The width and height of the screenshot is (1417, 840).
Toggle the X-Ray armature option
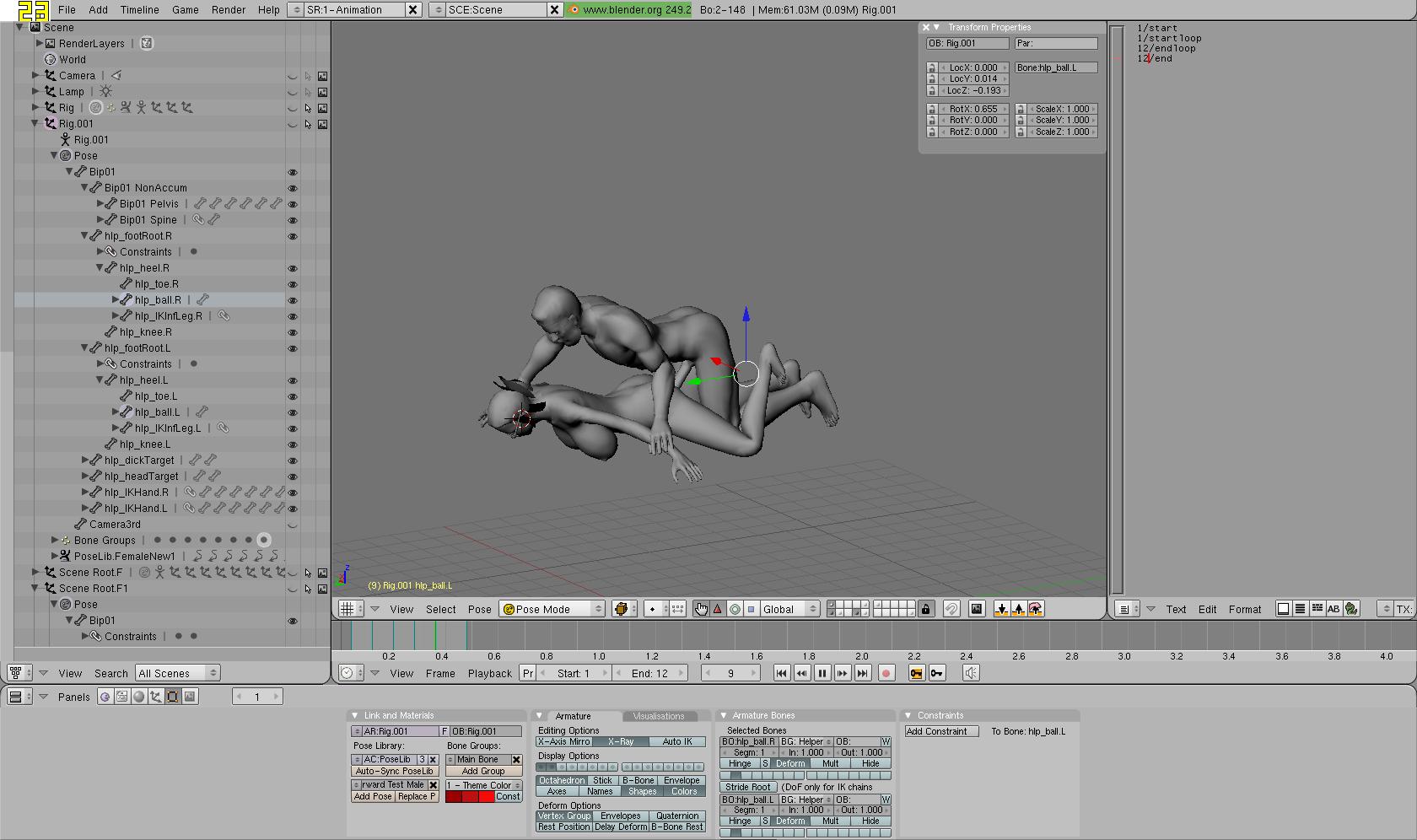pyautogui.click(x=621, y=742)
